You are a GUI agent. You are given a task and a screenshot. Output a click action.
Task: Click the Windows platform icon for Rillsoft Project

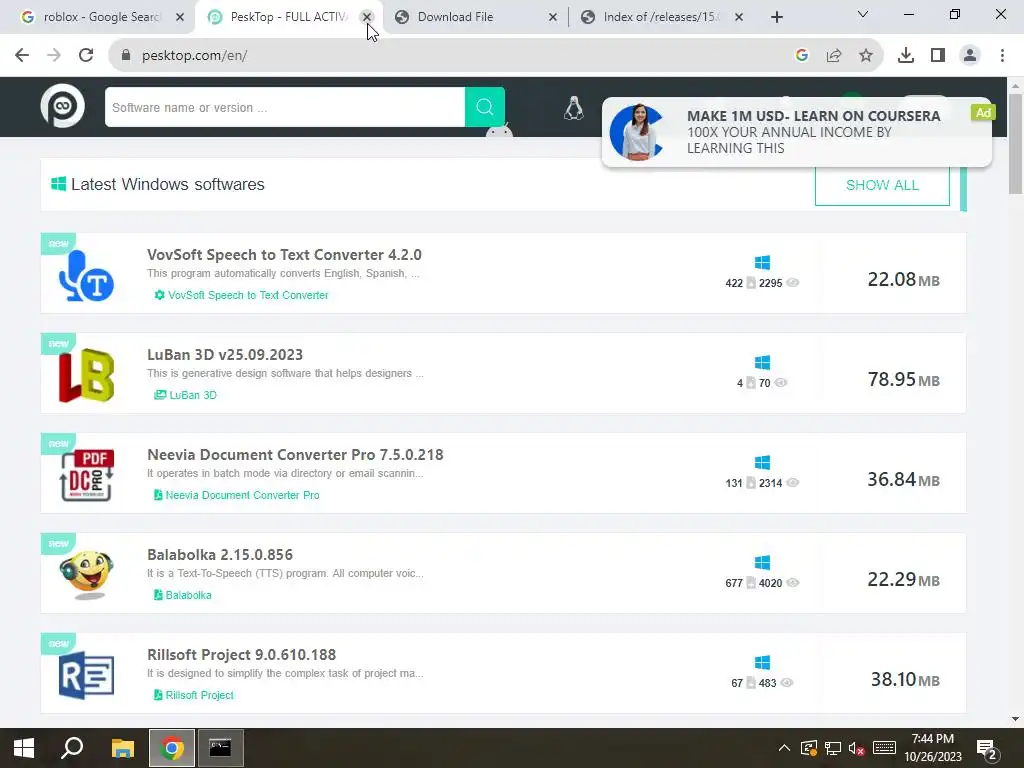coord(762,662)
